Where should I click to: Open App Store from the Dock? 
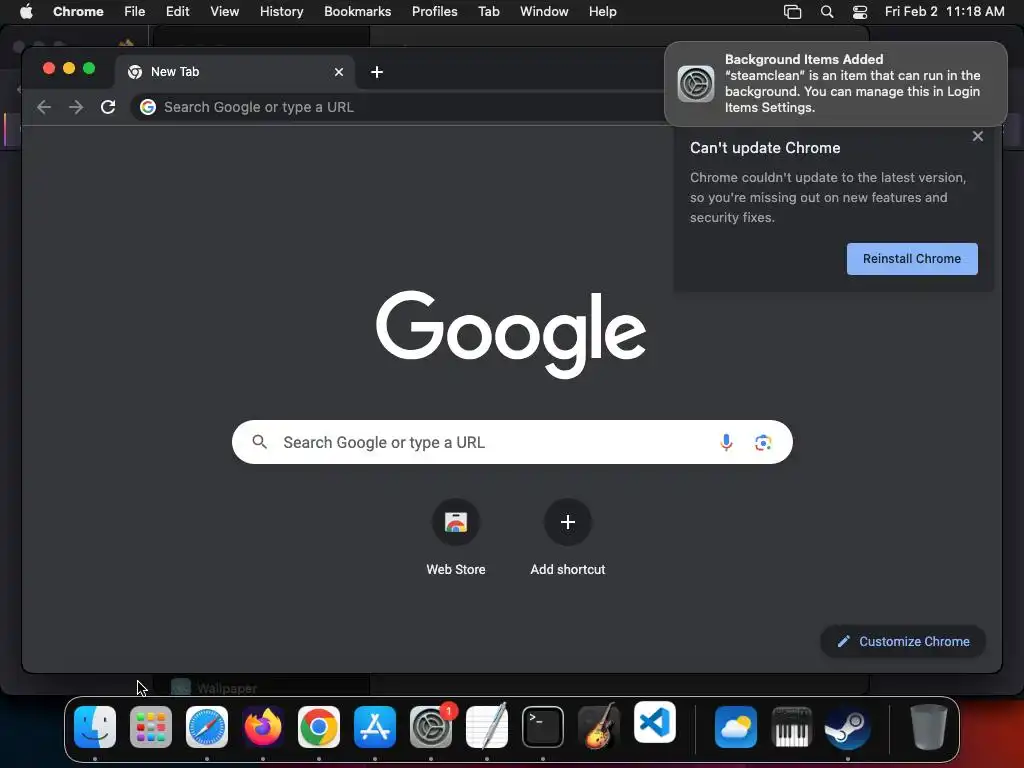375,726
